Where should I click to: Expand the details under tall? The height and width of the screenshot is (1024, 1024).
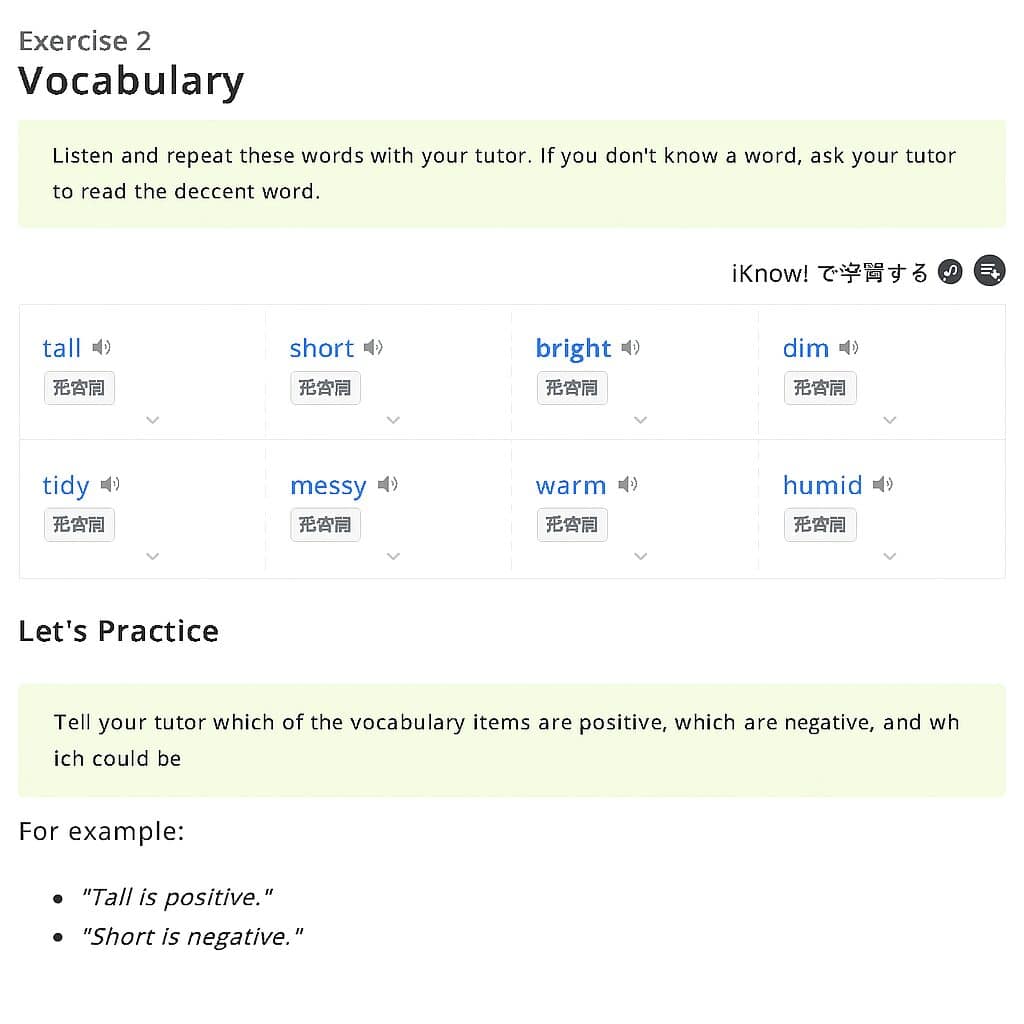(152, 420)
